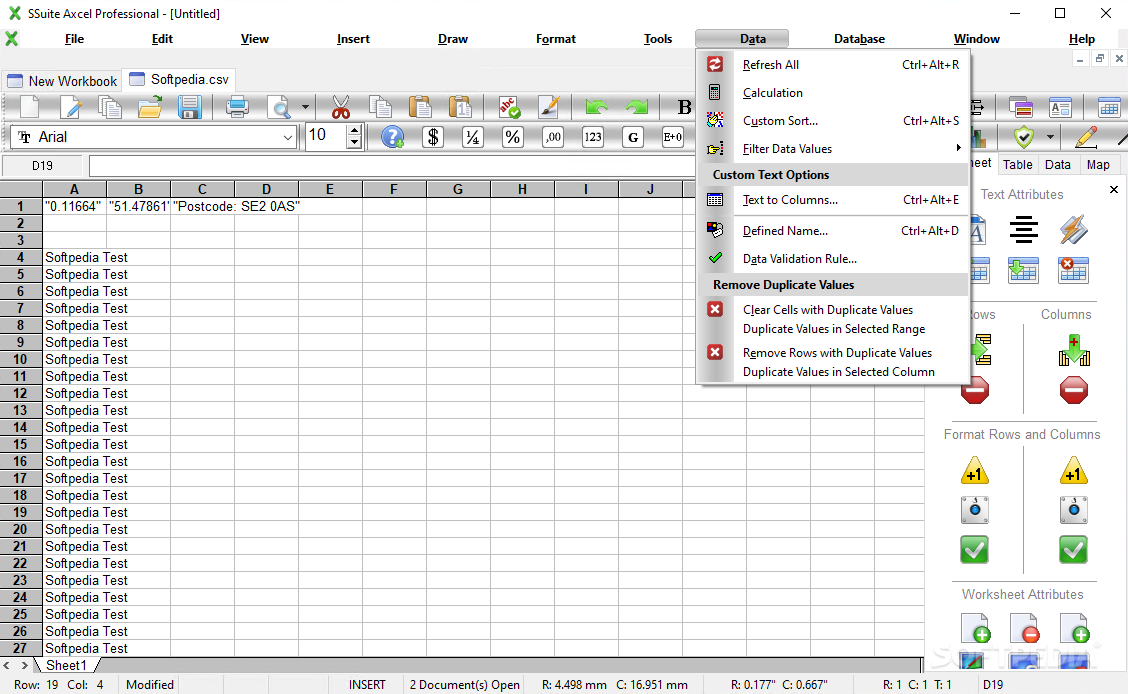Click the blue help question mark icon
The image size is (1128, 694).
click(393, 137)
